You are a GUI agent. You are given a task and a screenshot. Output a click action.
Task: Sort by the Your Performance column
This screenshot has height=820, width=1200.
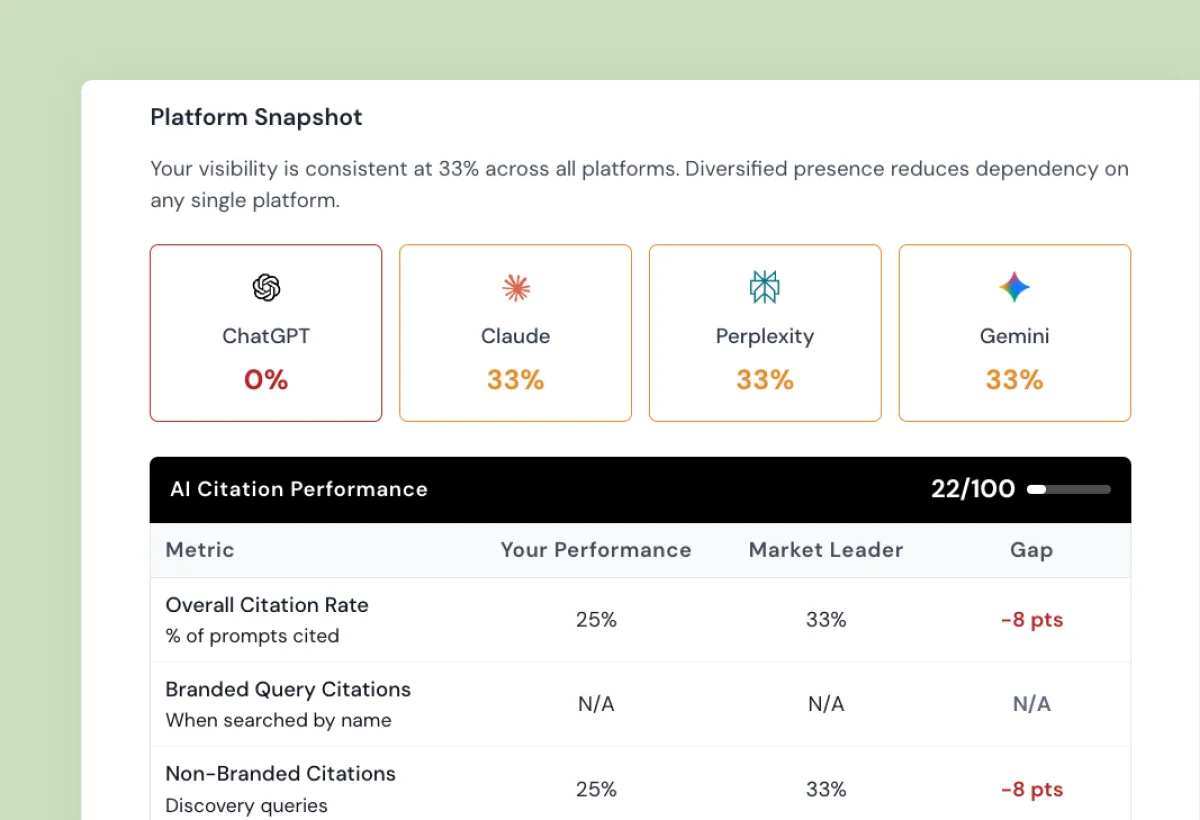(596, 550)
